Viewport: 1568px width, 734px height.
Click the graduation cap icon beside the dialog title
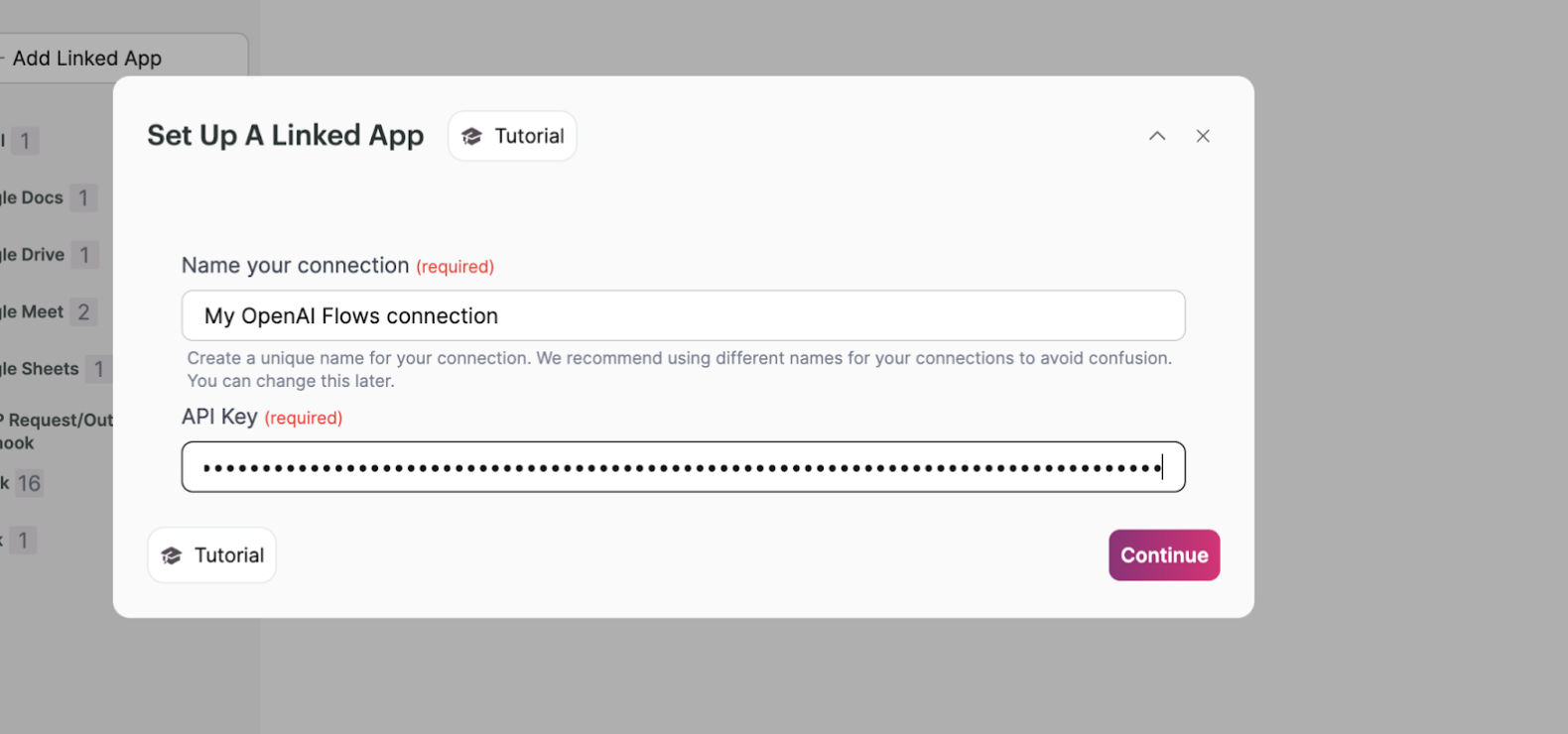(x=472, y=137)
